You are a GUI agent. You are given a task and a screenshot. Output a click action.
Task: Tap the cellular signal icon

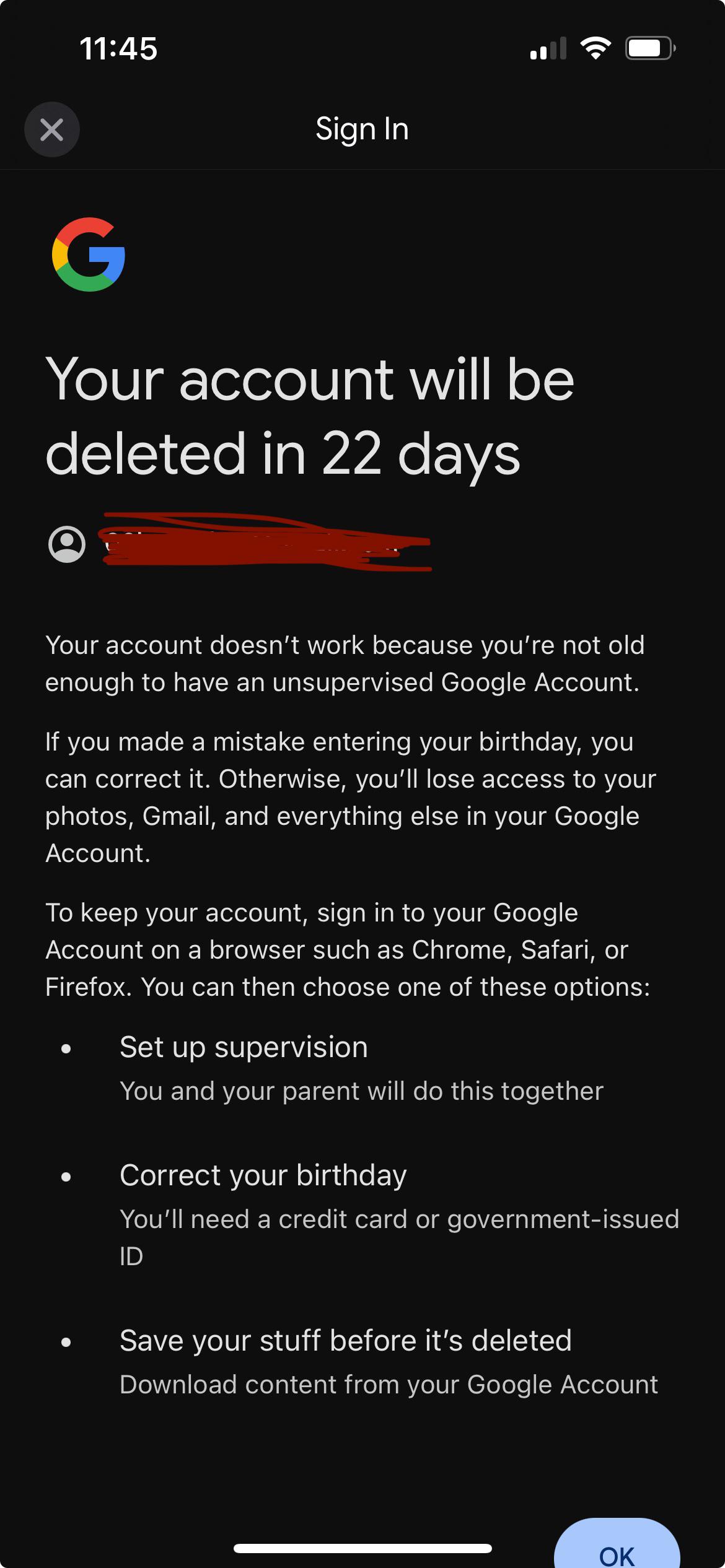coord(548,48)
